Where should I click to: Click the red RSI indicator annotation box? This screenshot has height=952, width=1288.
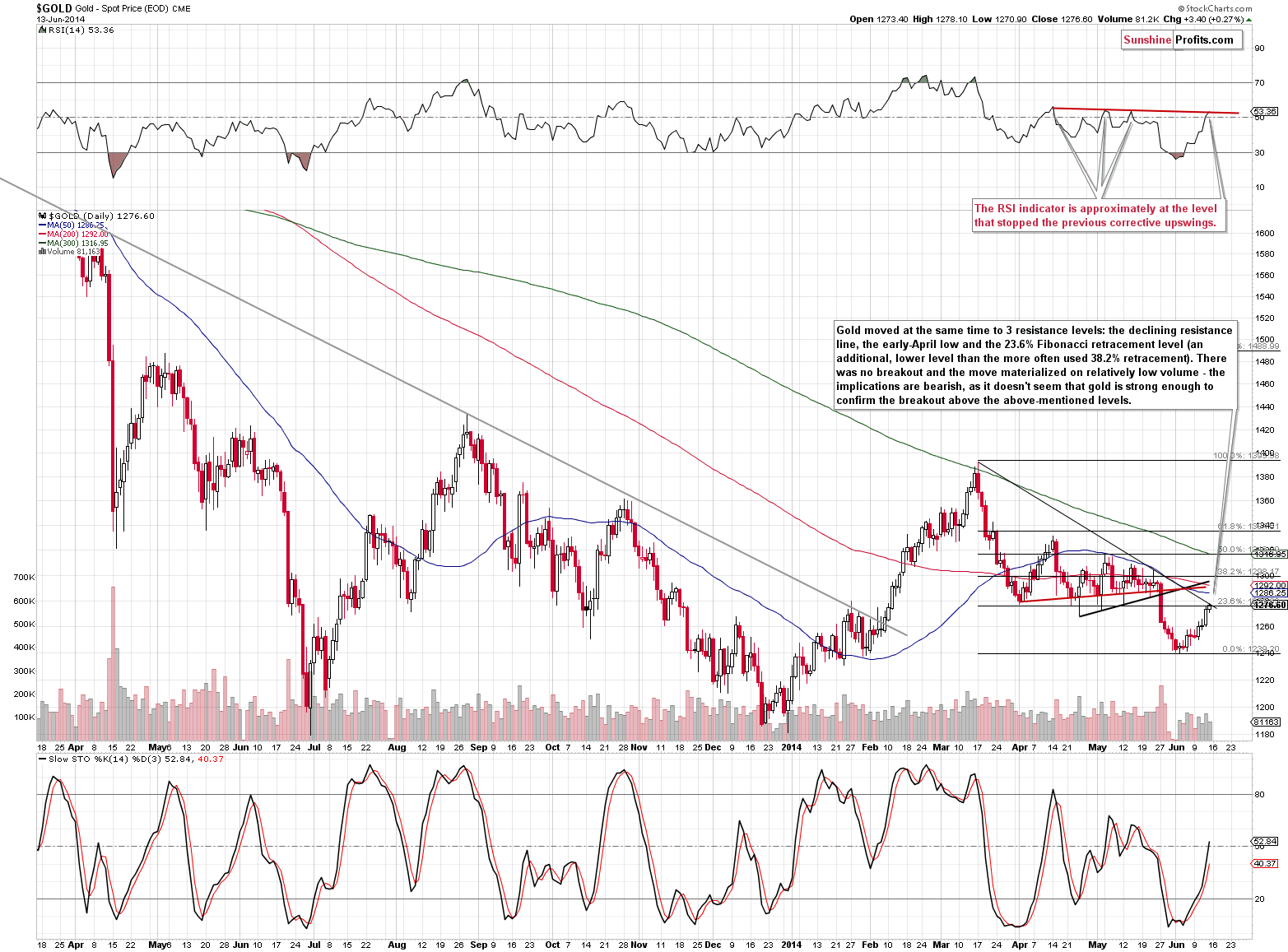[x=1099, y=216]
